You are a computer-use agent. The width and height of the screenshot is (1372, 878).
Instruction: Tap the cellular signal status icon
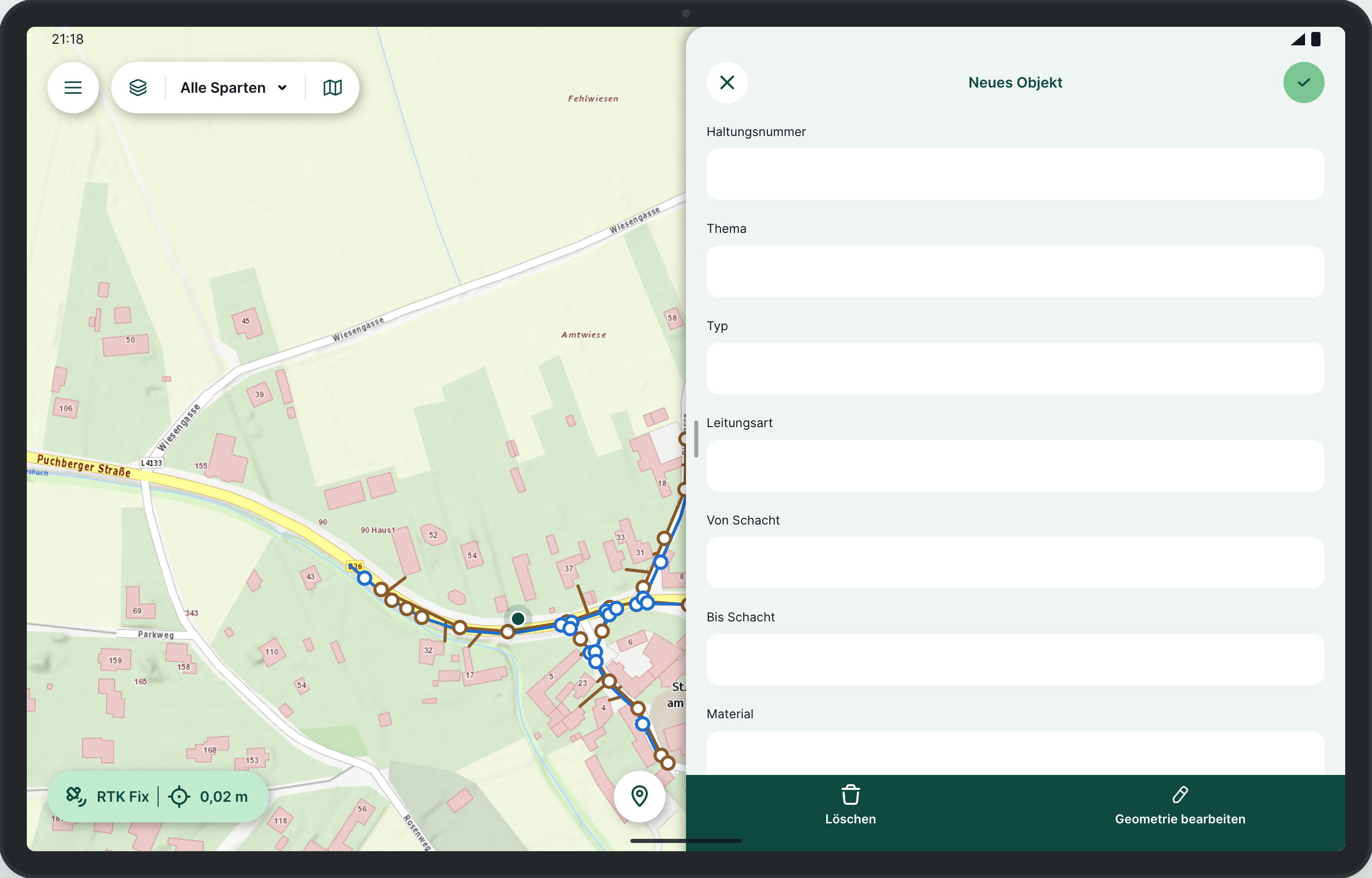click(1298, 39)
